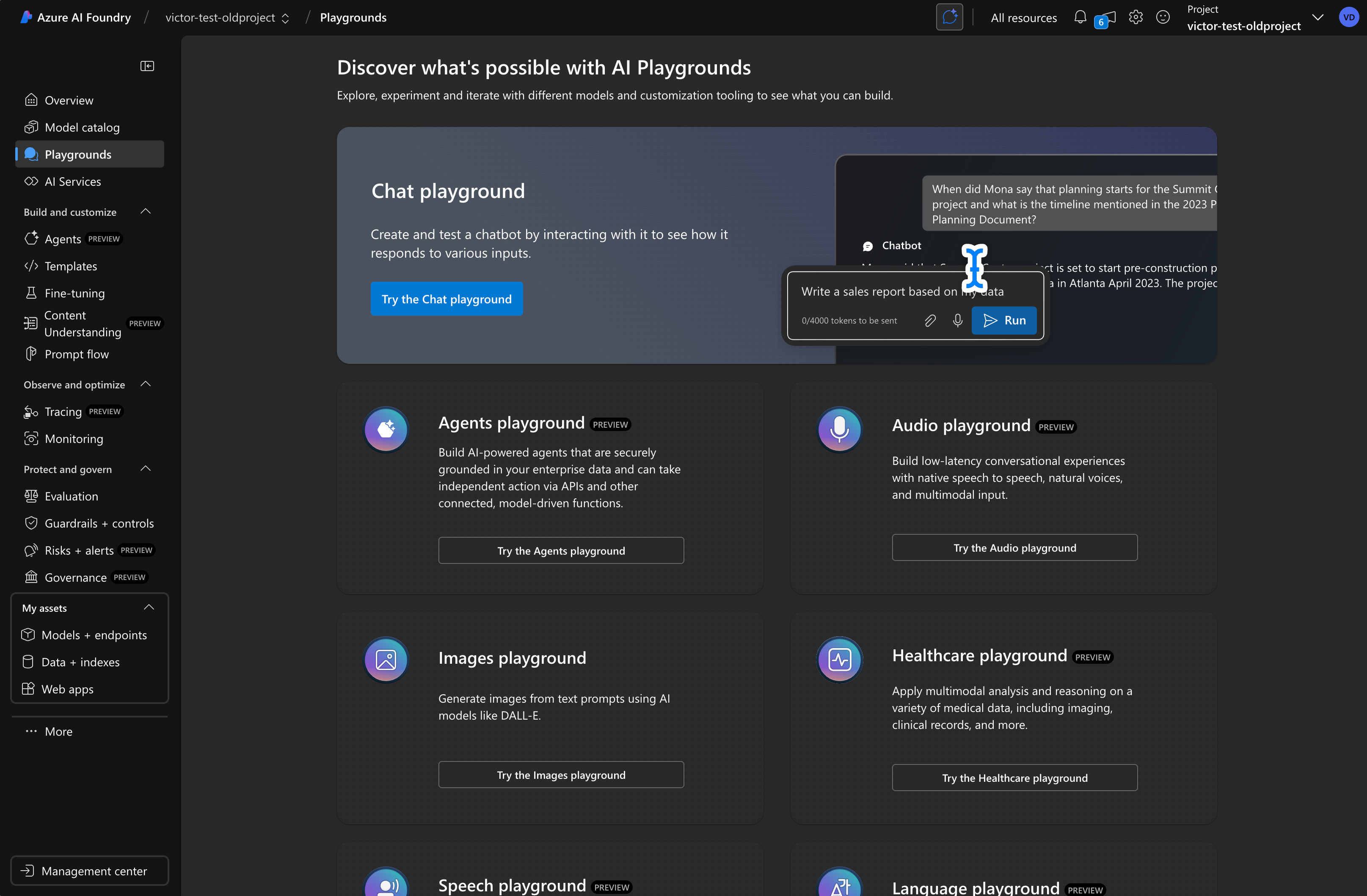
Task: Click the Language playground title
Action: pos(975,888)
